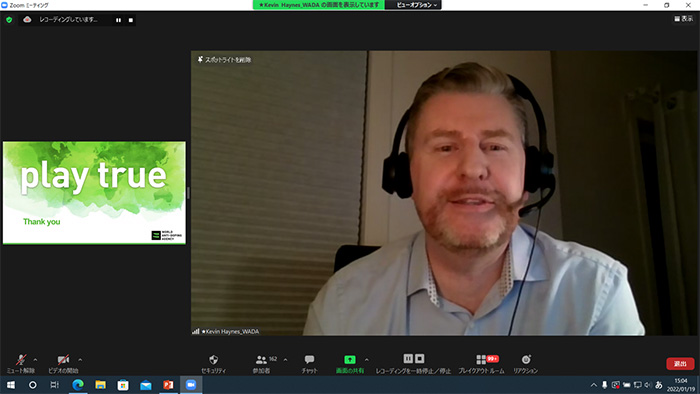The image size is (700, 394).
Task: Open Breakout Rooms icon
Action: pyautogui.click(x=481, y=359)
